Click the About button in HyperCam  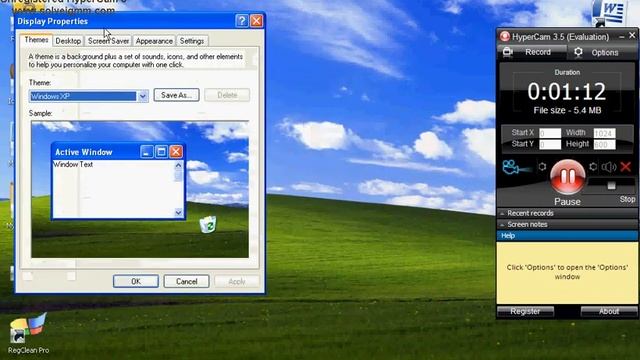coord(609,311)
